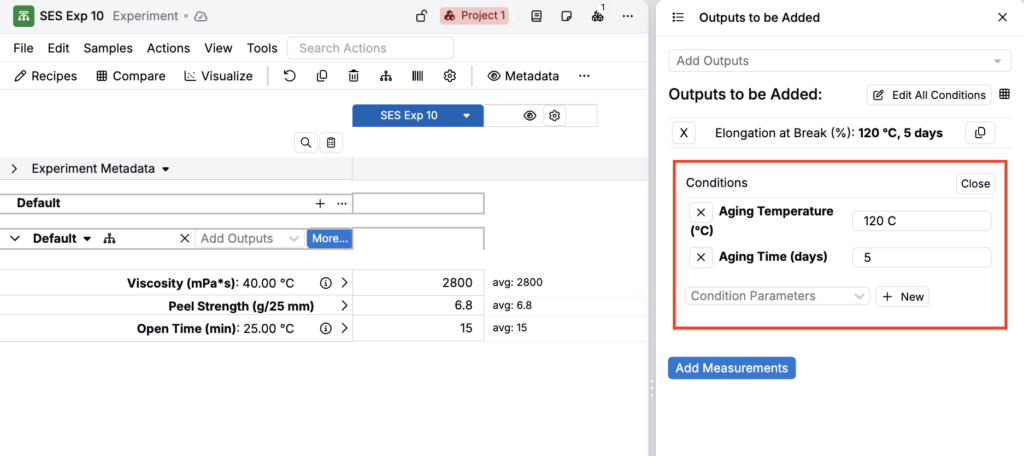Open the notifications icon with badge 1

598,16
